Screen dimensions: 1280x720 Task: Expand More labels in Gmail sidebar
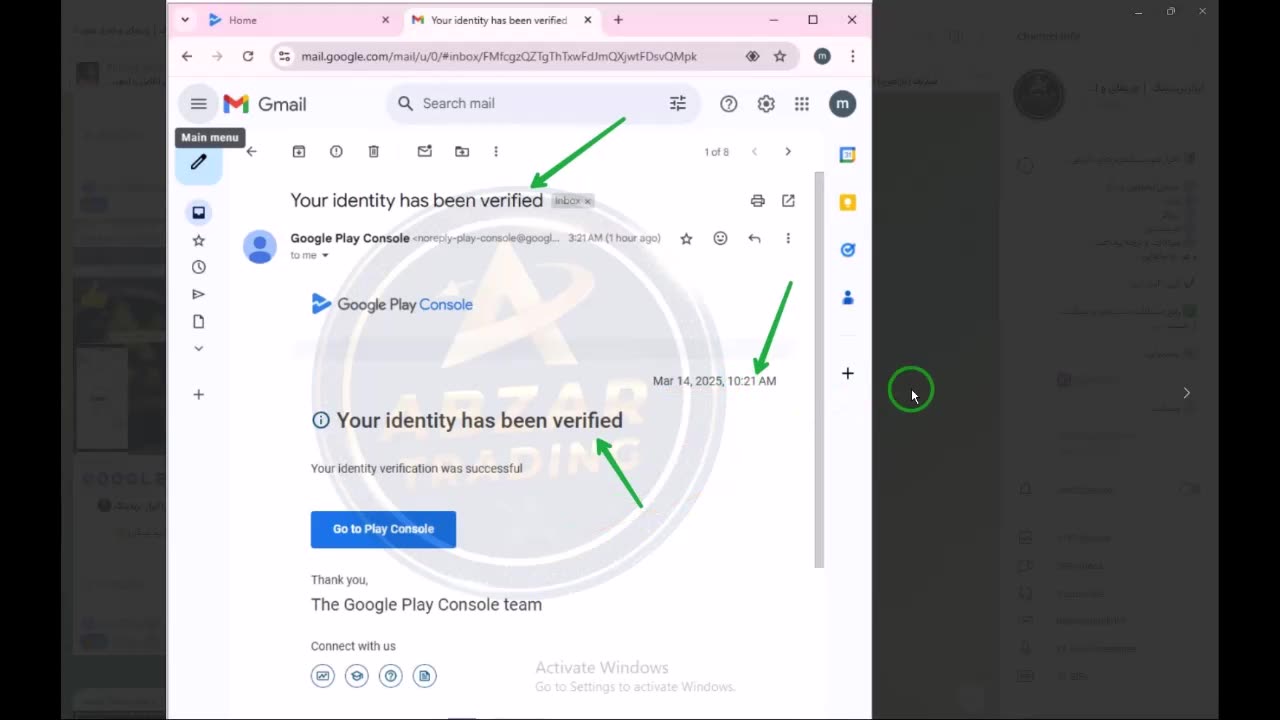coord(198,348)
